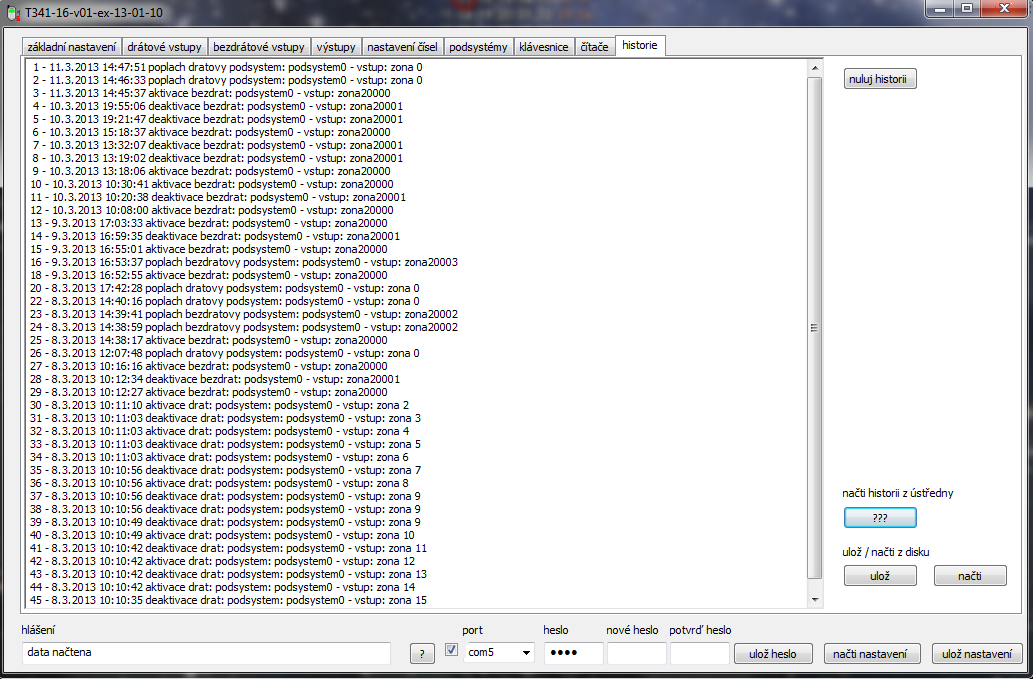Click the application icon in title bar

pos(13,13)
